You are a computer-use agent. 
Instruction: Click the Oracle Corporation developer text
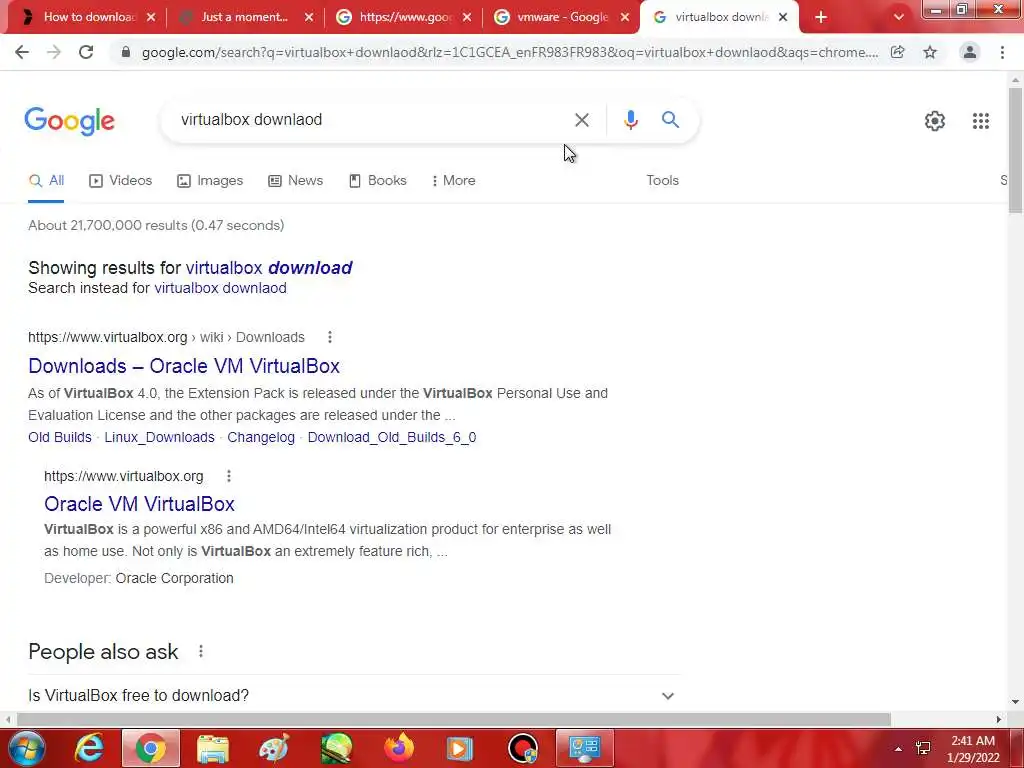(x=174, y=578)
